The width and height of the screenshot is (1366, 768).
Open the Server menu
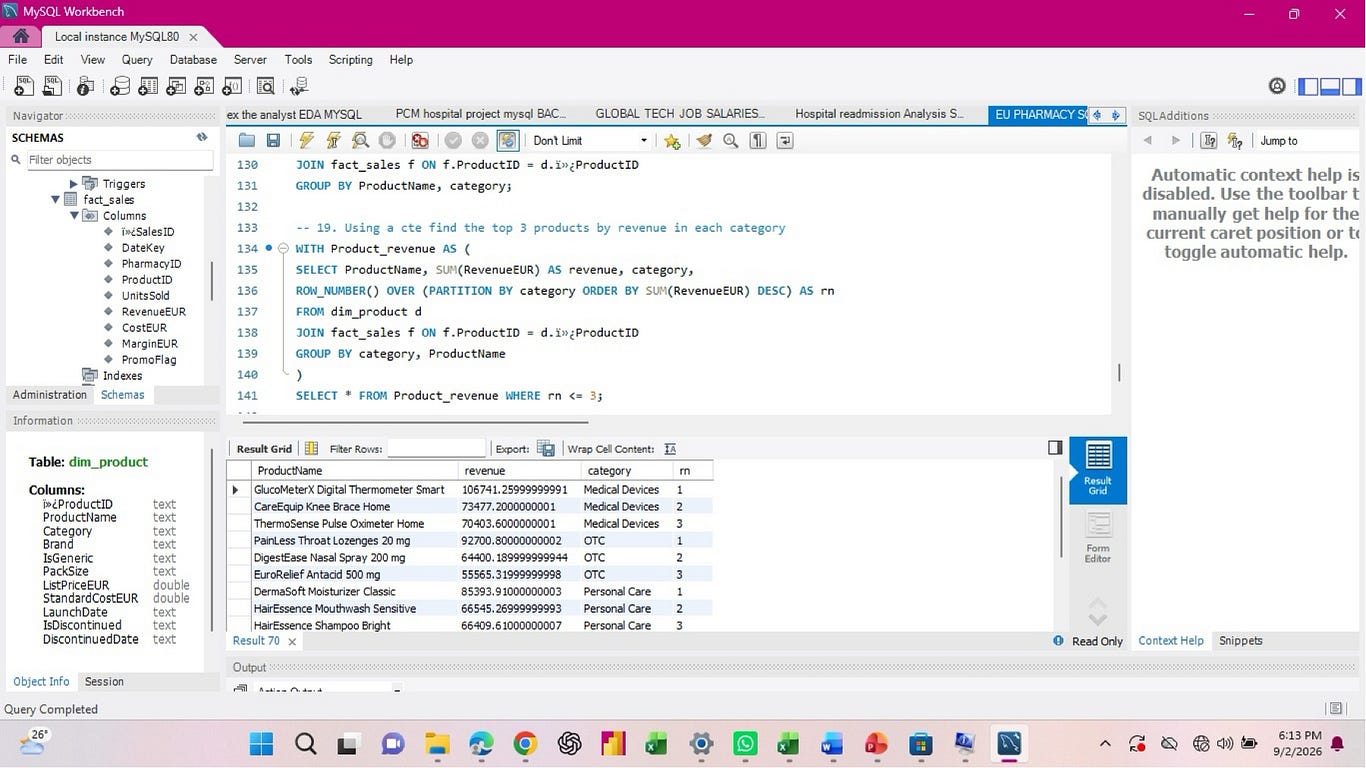pos(250,60)
